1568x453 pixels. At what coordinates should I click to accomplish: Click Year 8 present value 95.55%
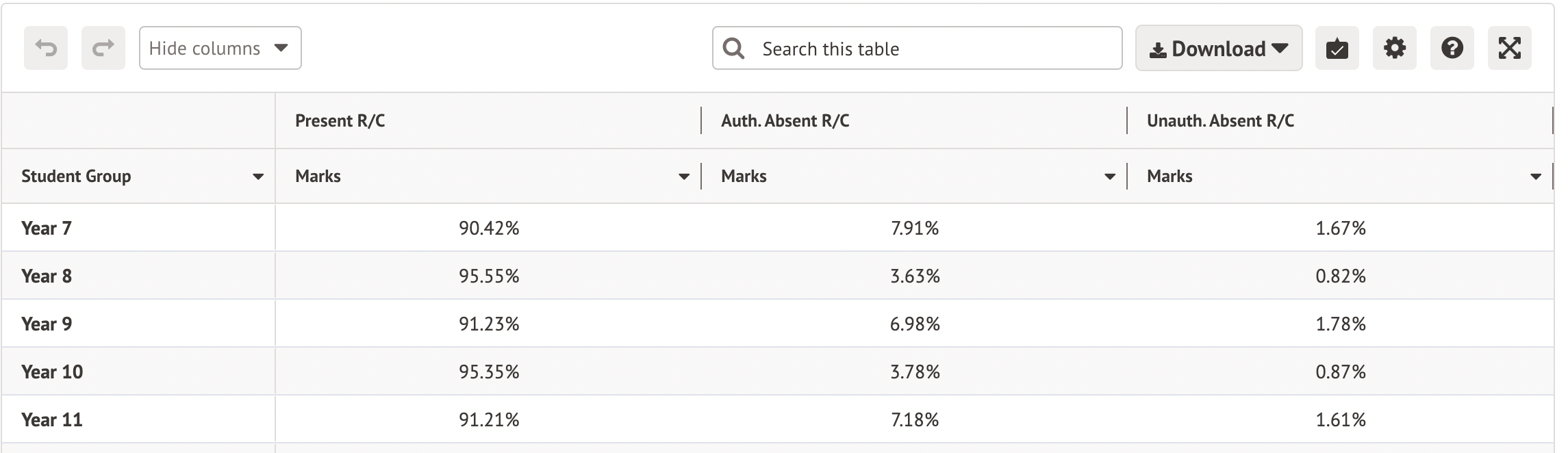click(489, 276)
